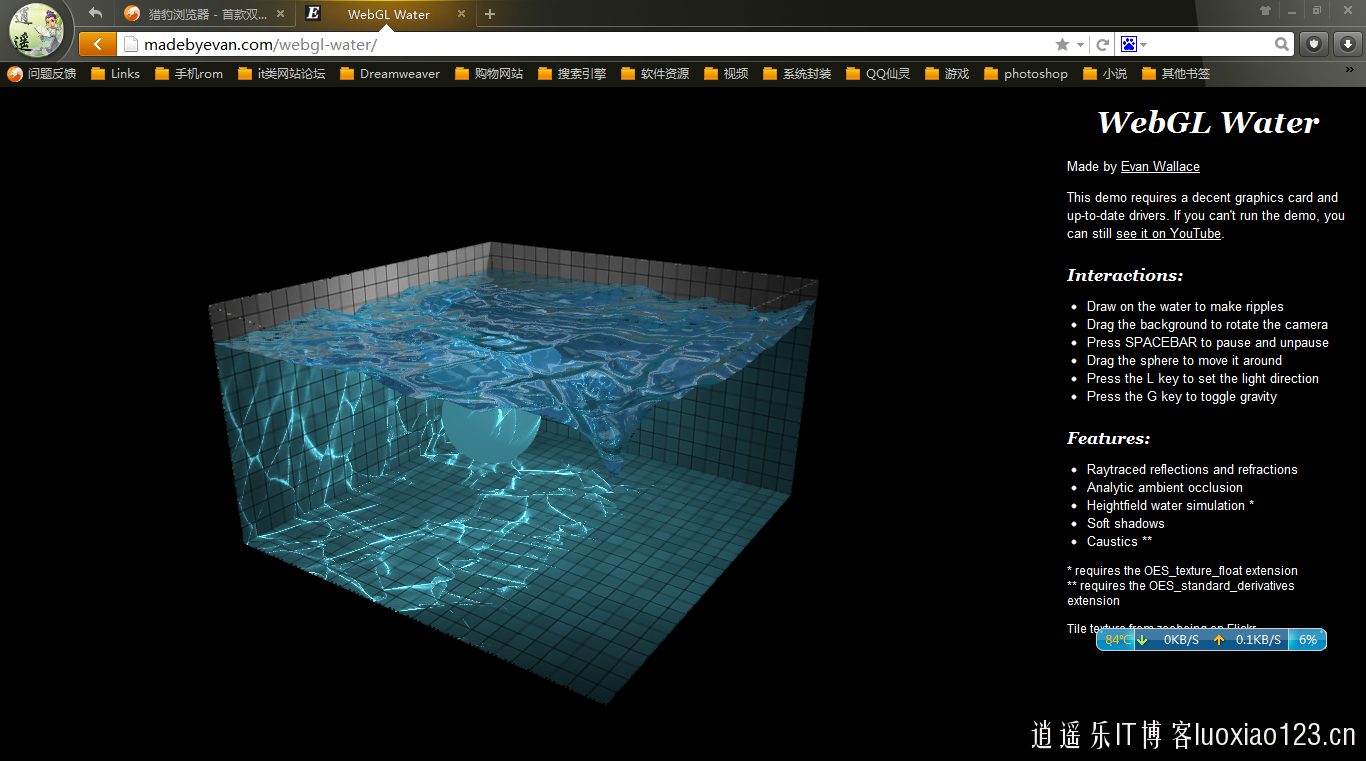Click 'Press SPACEBAR to pause and unpause' text

(1208, 342)
